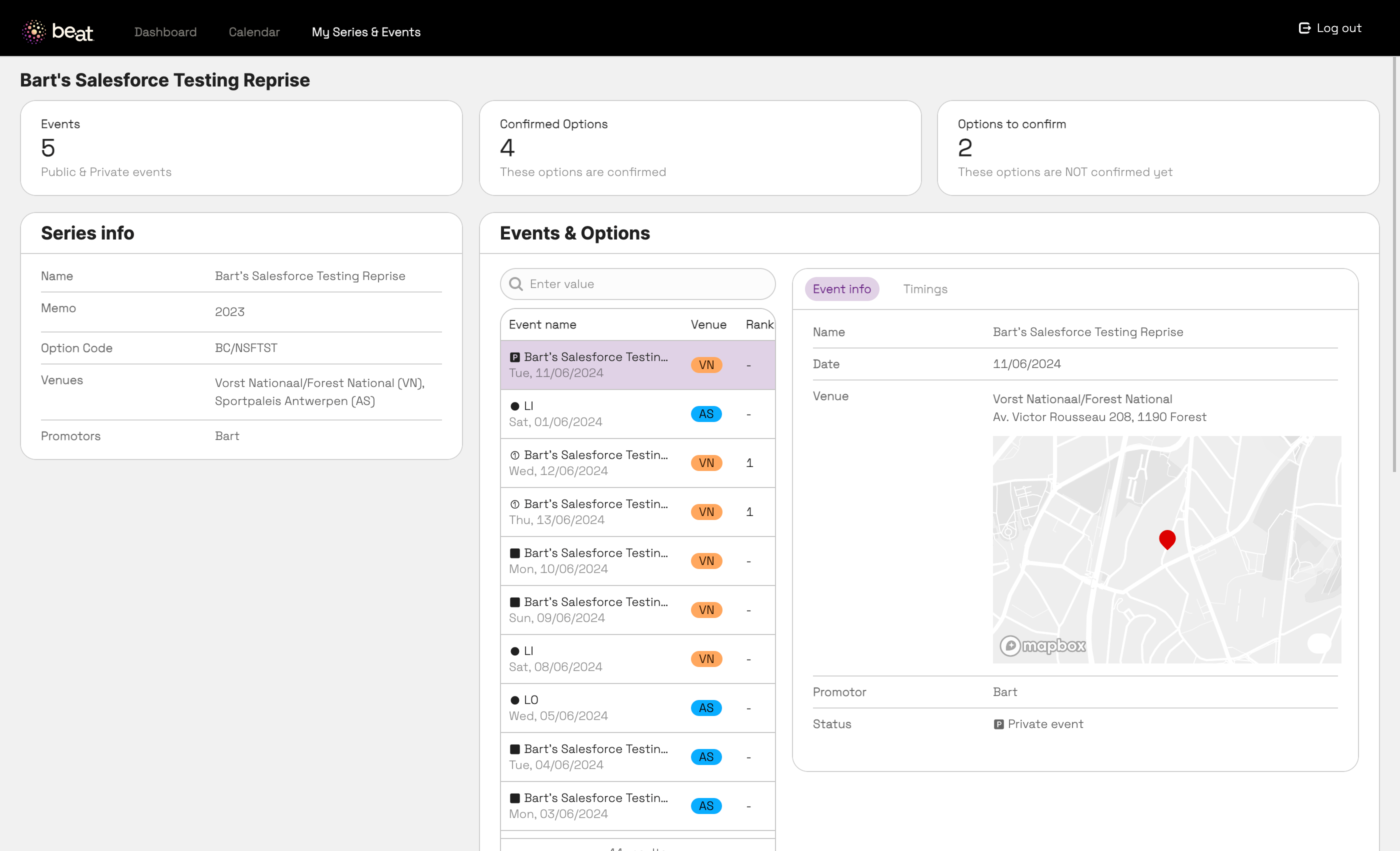Click the Private event status text
1400x851 pixels.
click(1045, 724)
